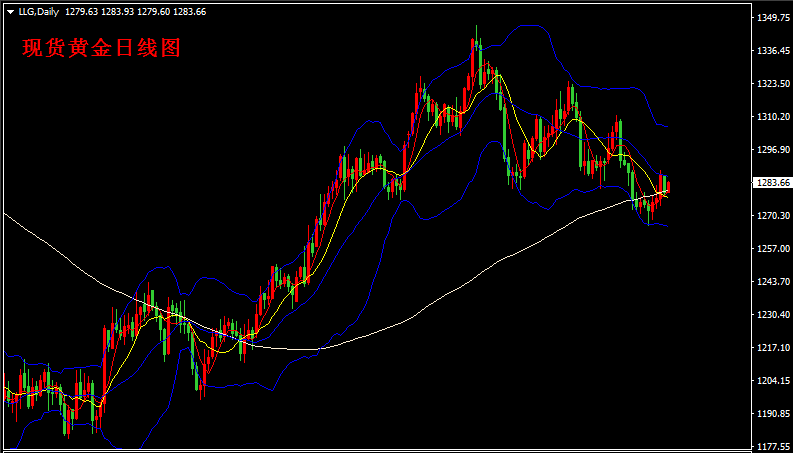Select the 1336.45 price axis label
Viewport: 793px width, 453px height.
tap(773, 51)
